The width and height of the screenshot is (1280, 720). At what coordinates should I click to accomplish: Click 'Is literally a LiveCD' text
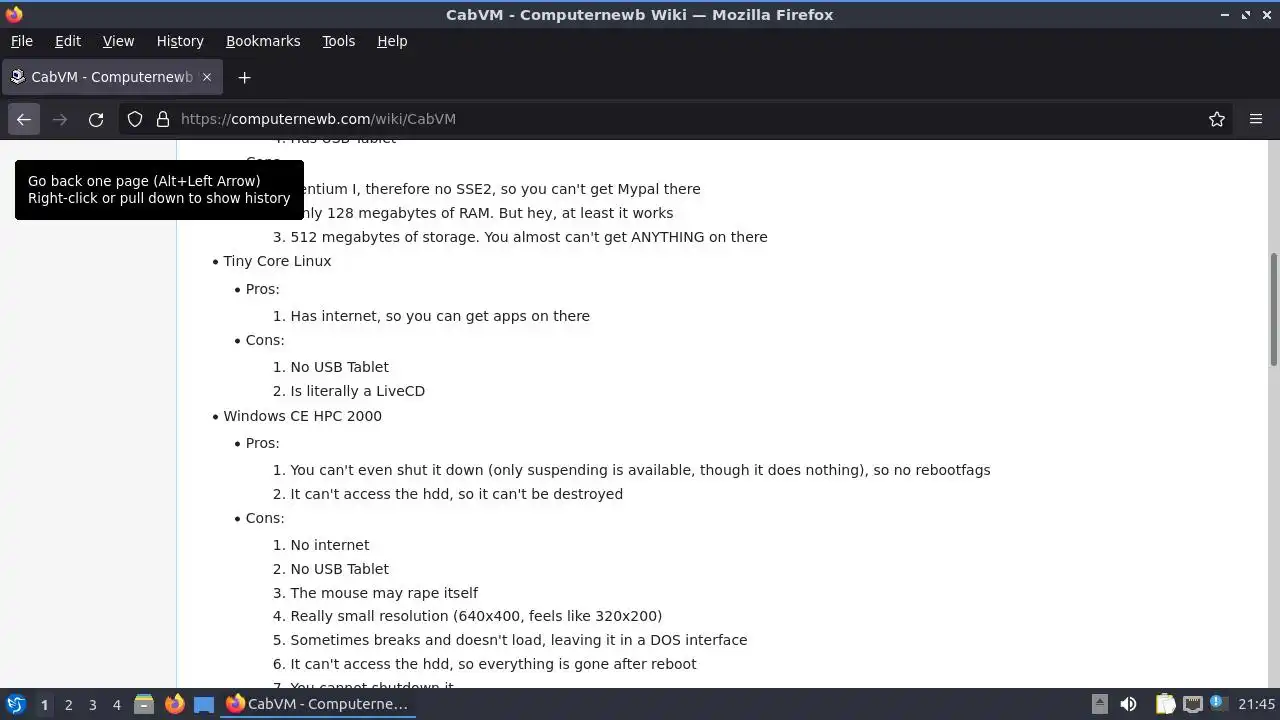[357, 391]
